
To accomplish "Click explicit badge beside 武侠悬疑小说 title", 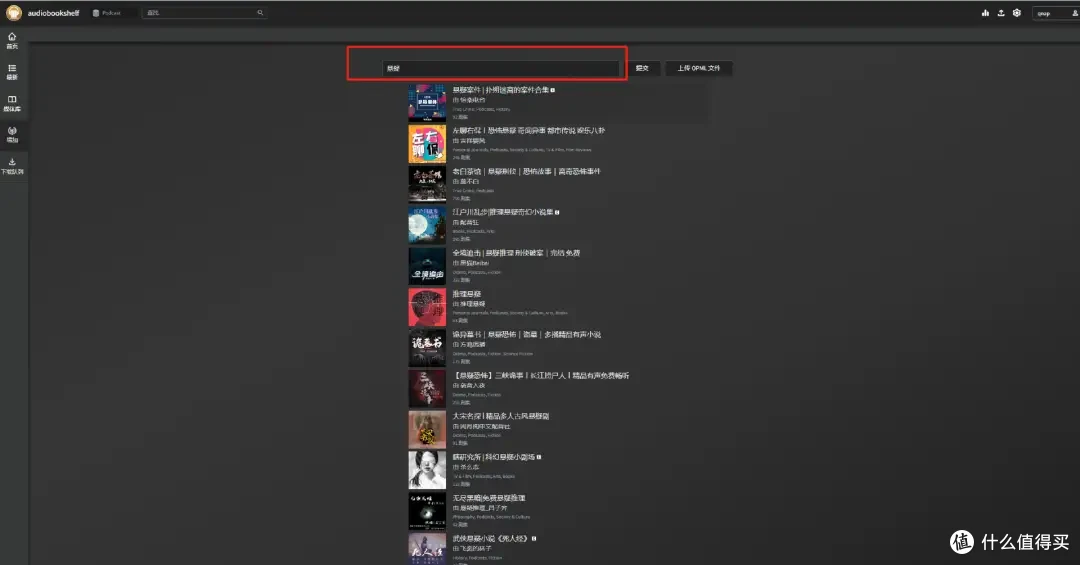I will (534, 539).
